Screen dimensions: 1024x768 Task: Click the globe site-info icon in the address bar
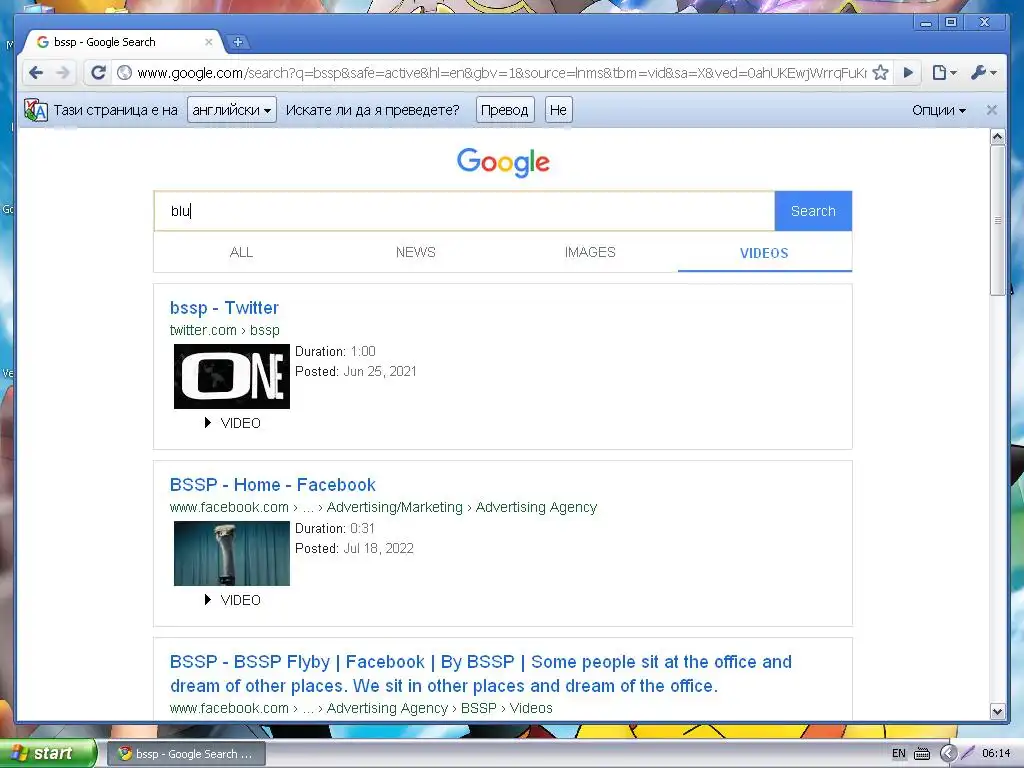point(124,72)
